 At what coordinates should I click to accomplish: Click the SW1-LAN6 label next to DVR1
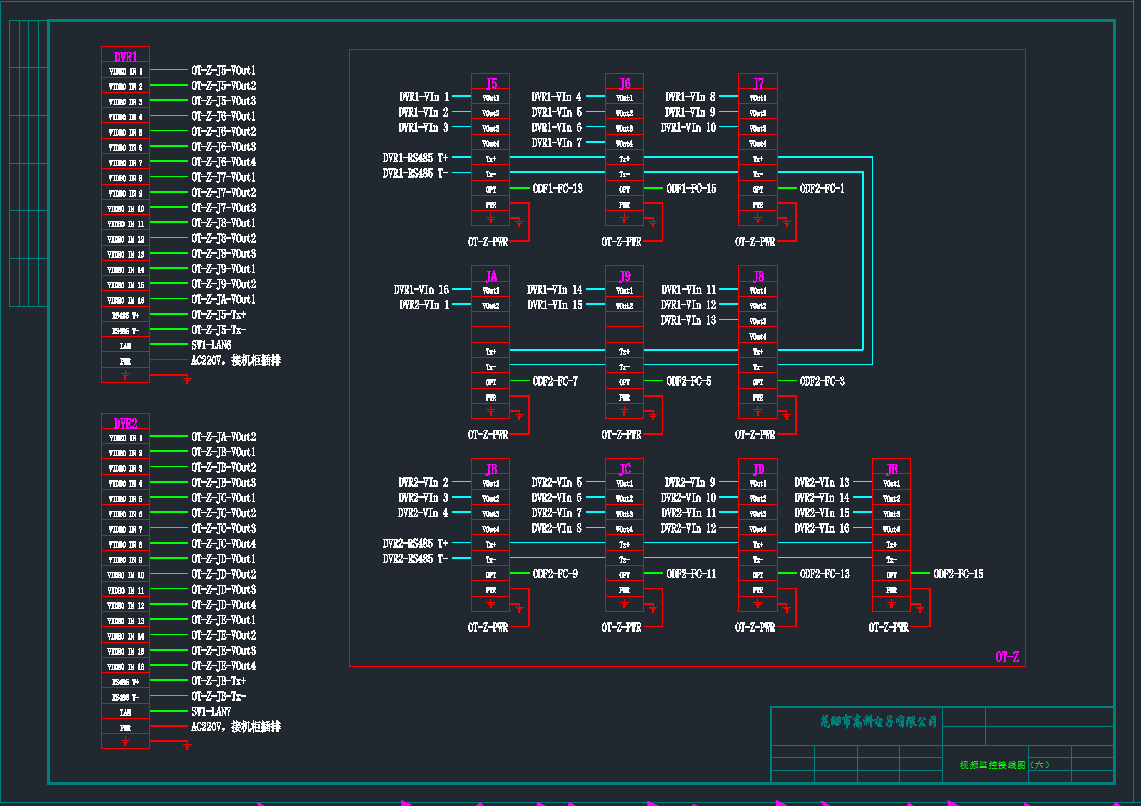point(211,345)
